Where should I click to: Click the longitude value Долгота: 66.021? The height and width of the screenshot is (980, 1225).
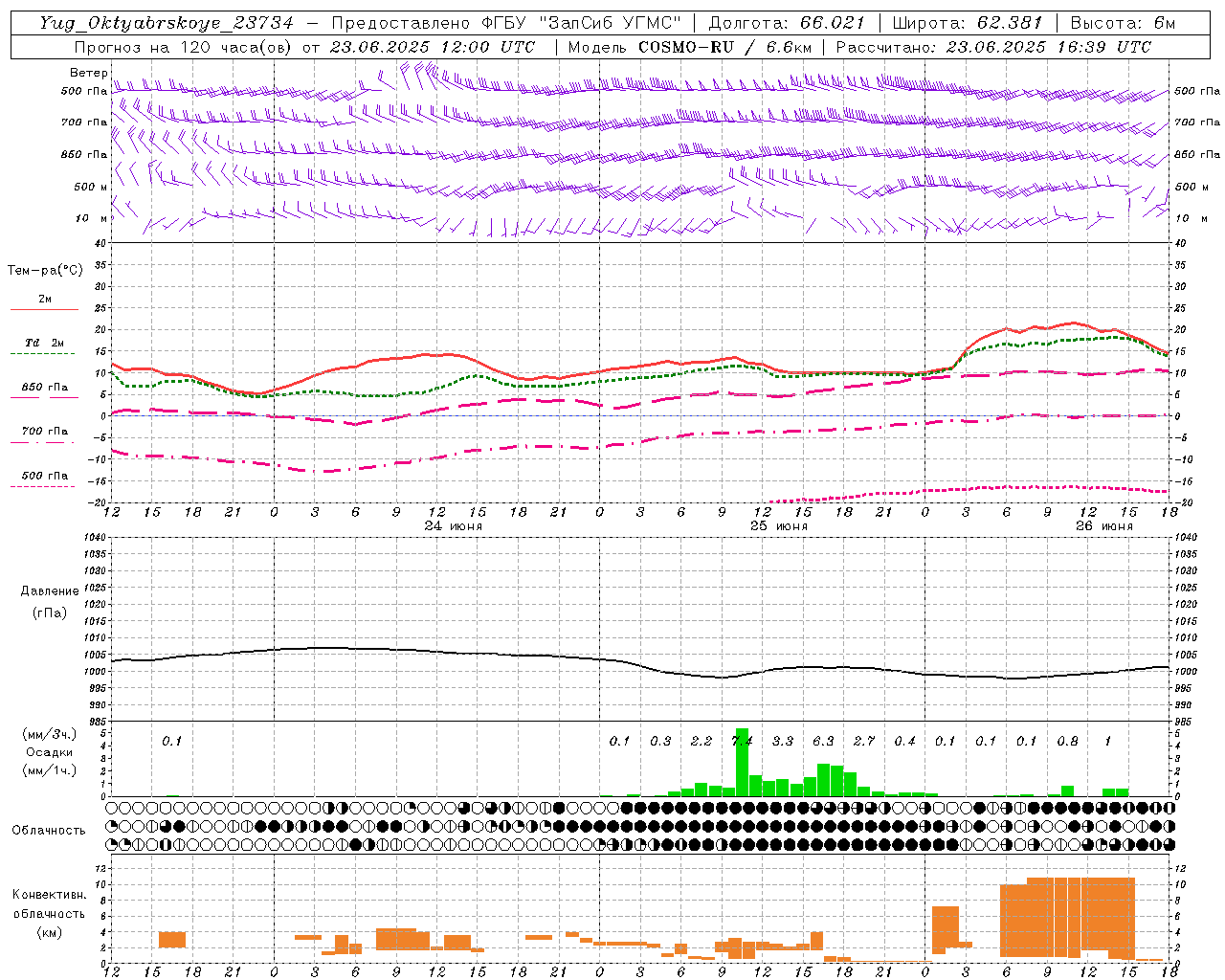pos(787,23)
